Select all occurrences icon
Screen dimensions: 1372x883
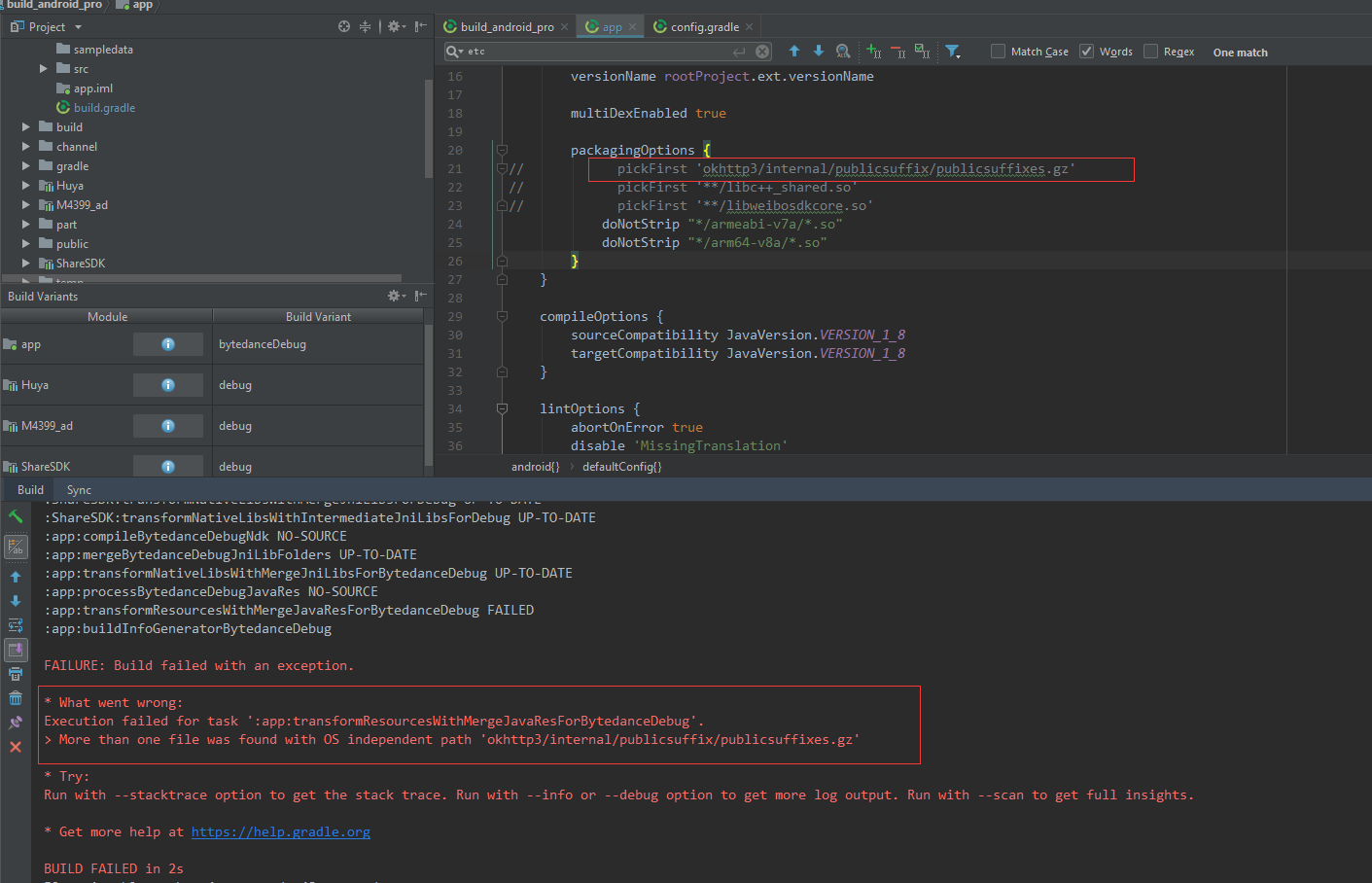coord(922,52)
